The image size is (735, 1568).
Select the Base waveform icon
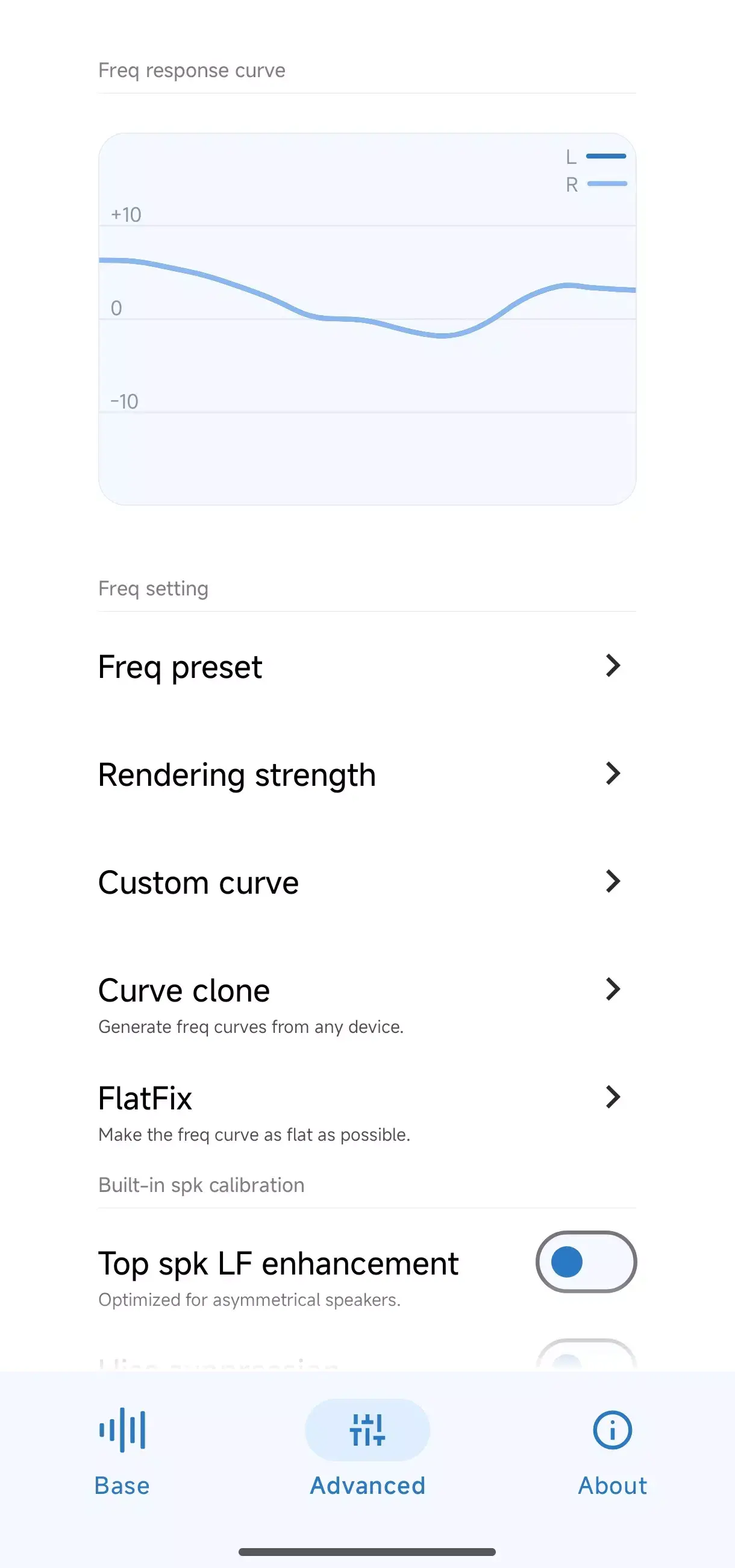tap(122, 1431)
